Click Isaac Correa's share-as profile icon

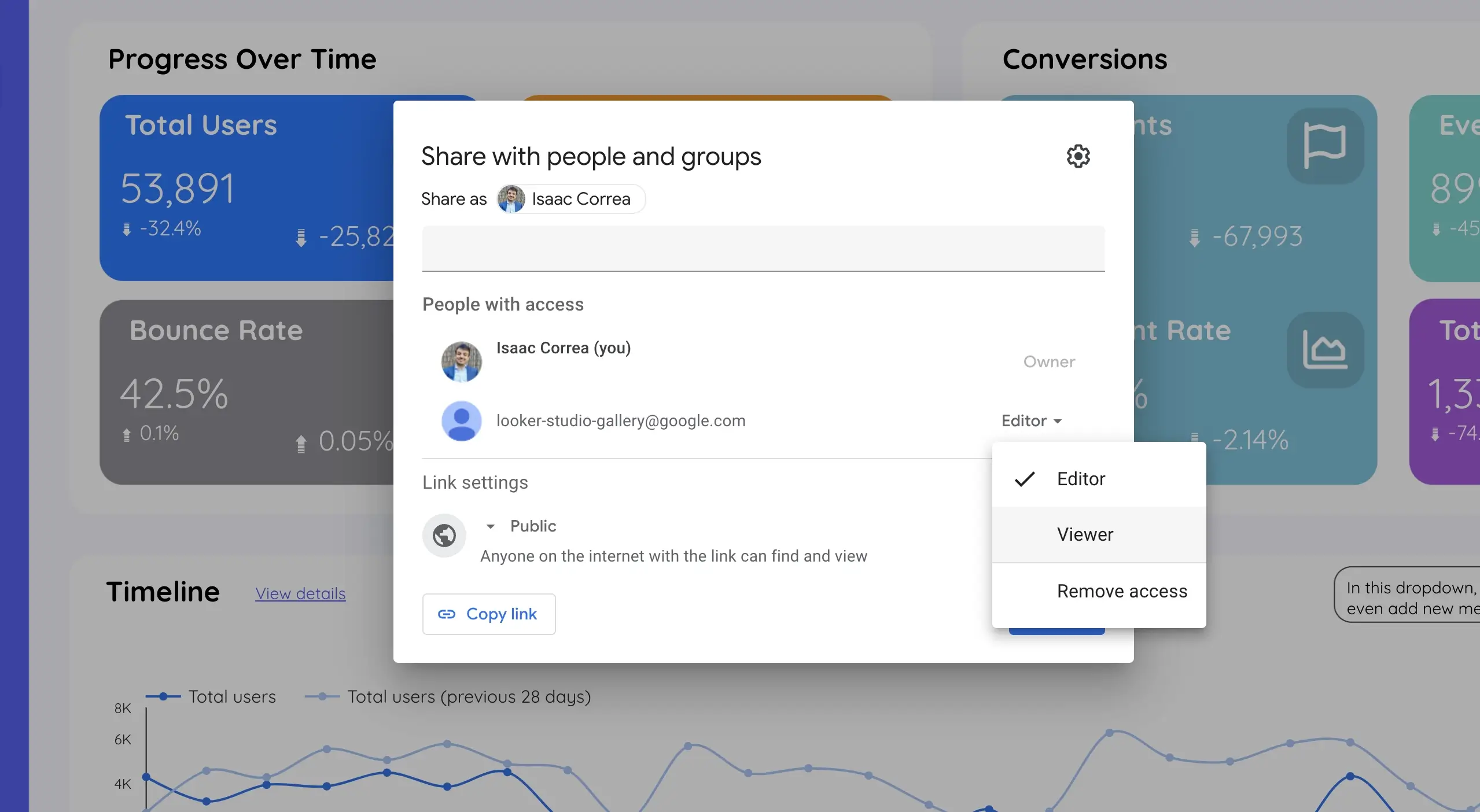coord(511,199)
